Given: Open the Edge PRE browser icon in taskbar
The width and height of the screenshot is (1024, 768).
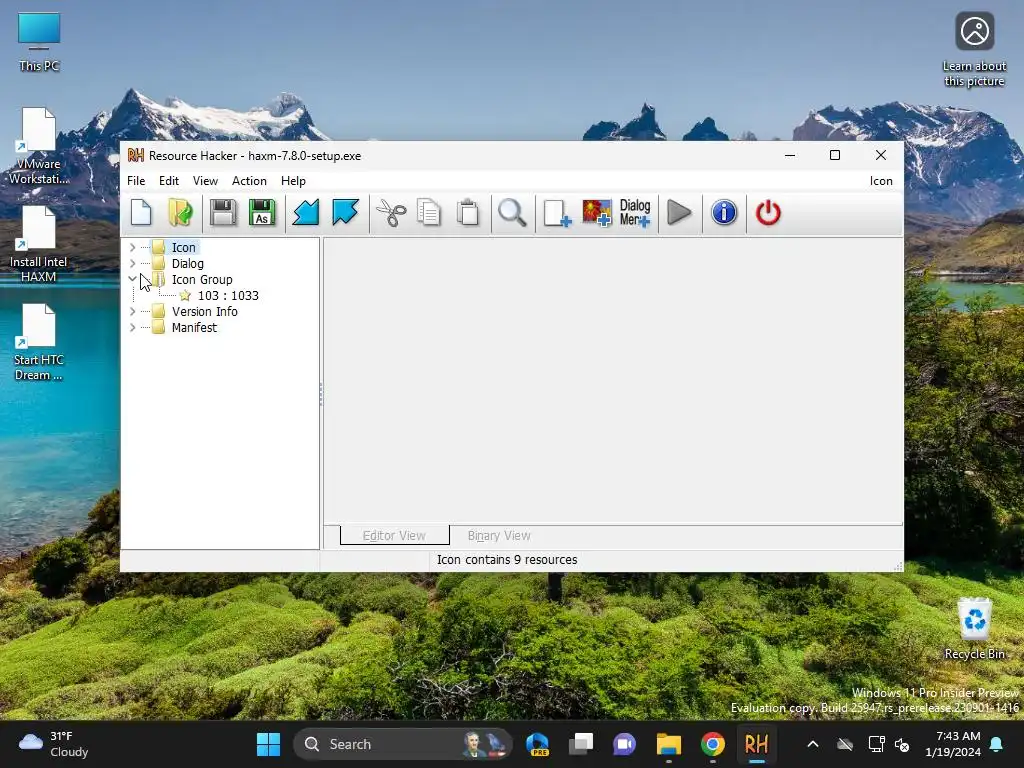Looking at the screenshot, I should (x=537, y=744).
